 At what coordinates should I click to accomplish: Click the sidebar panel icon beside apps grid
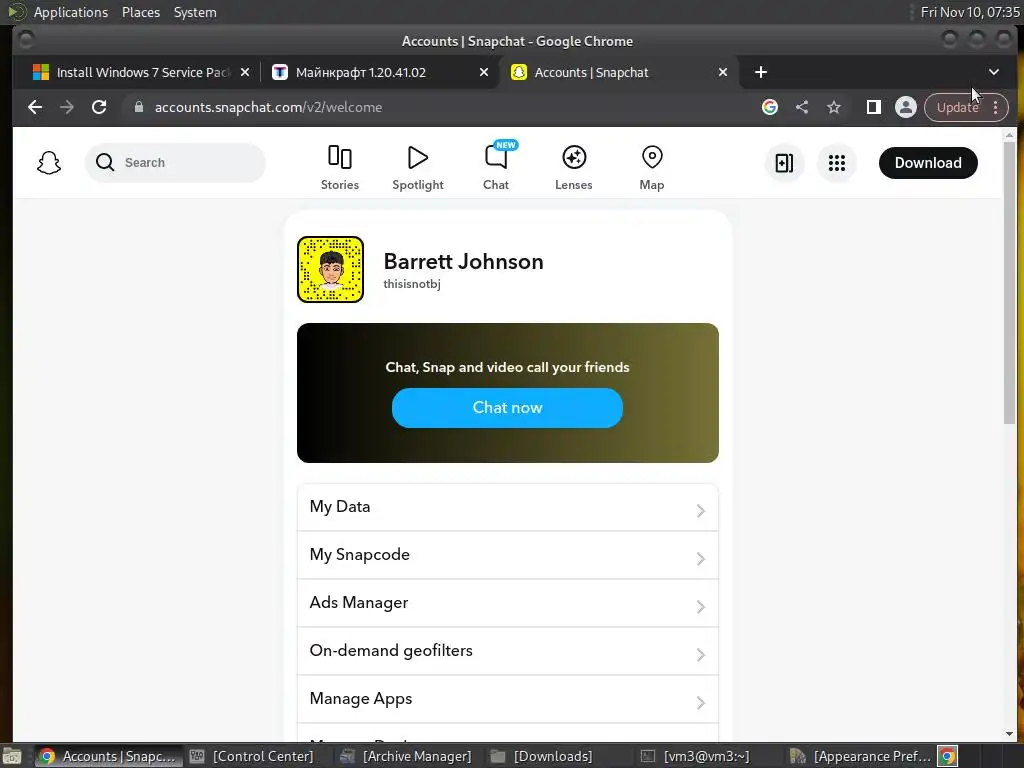(784, 163)
